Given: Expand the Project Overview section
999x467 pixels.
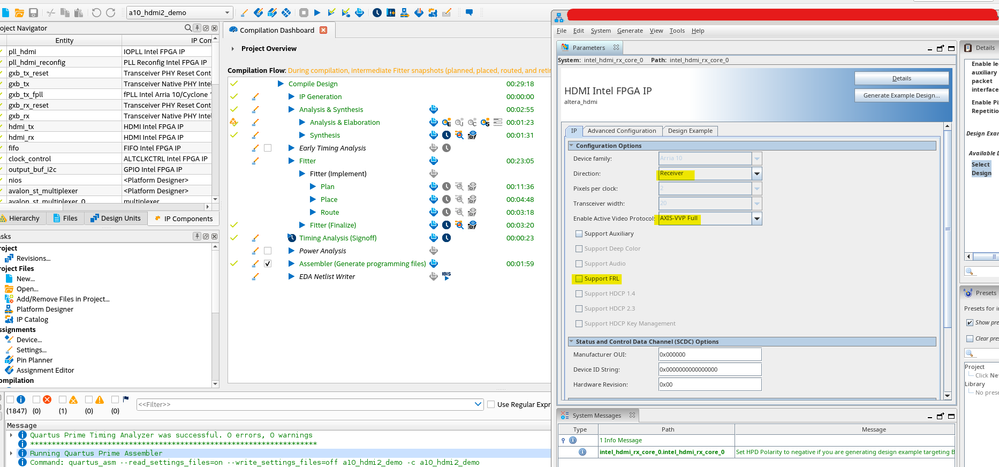Looking at the screenshot, I should (233, 49).
